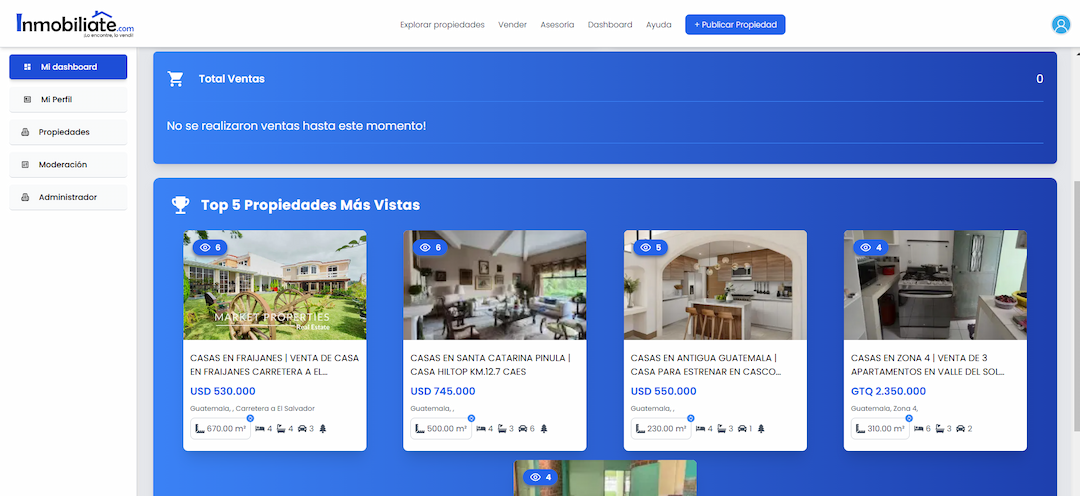Open the Casas en Zona 4 listing title

pyautogui.click(x=927, y=364)
